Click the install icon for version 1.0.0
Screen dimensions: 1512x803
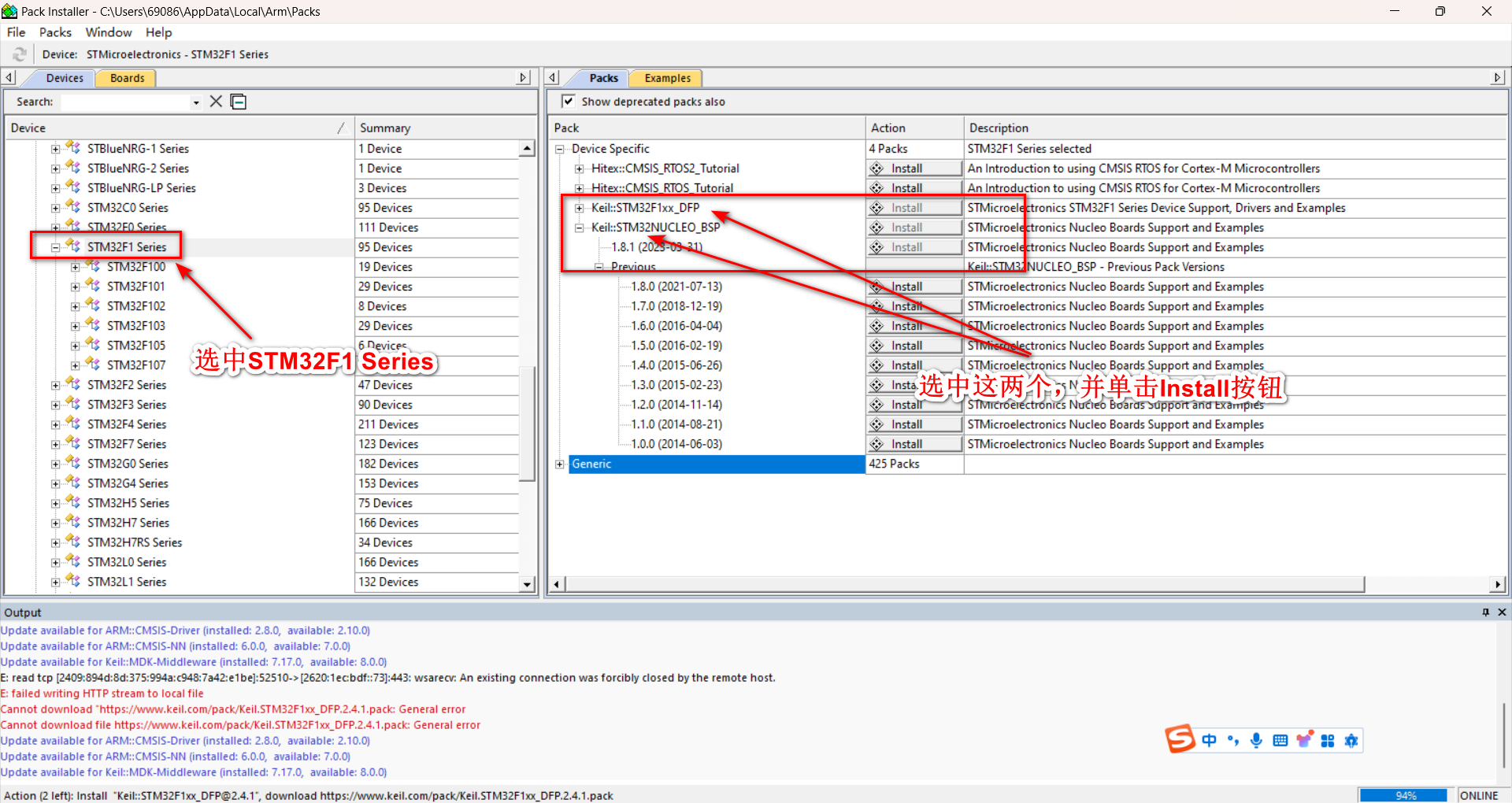coord(877,444)
